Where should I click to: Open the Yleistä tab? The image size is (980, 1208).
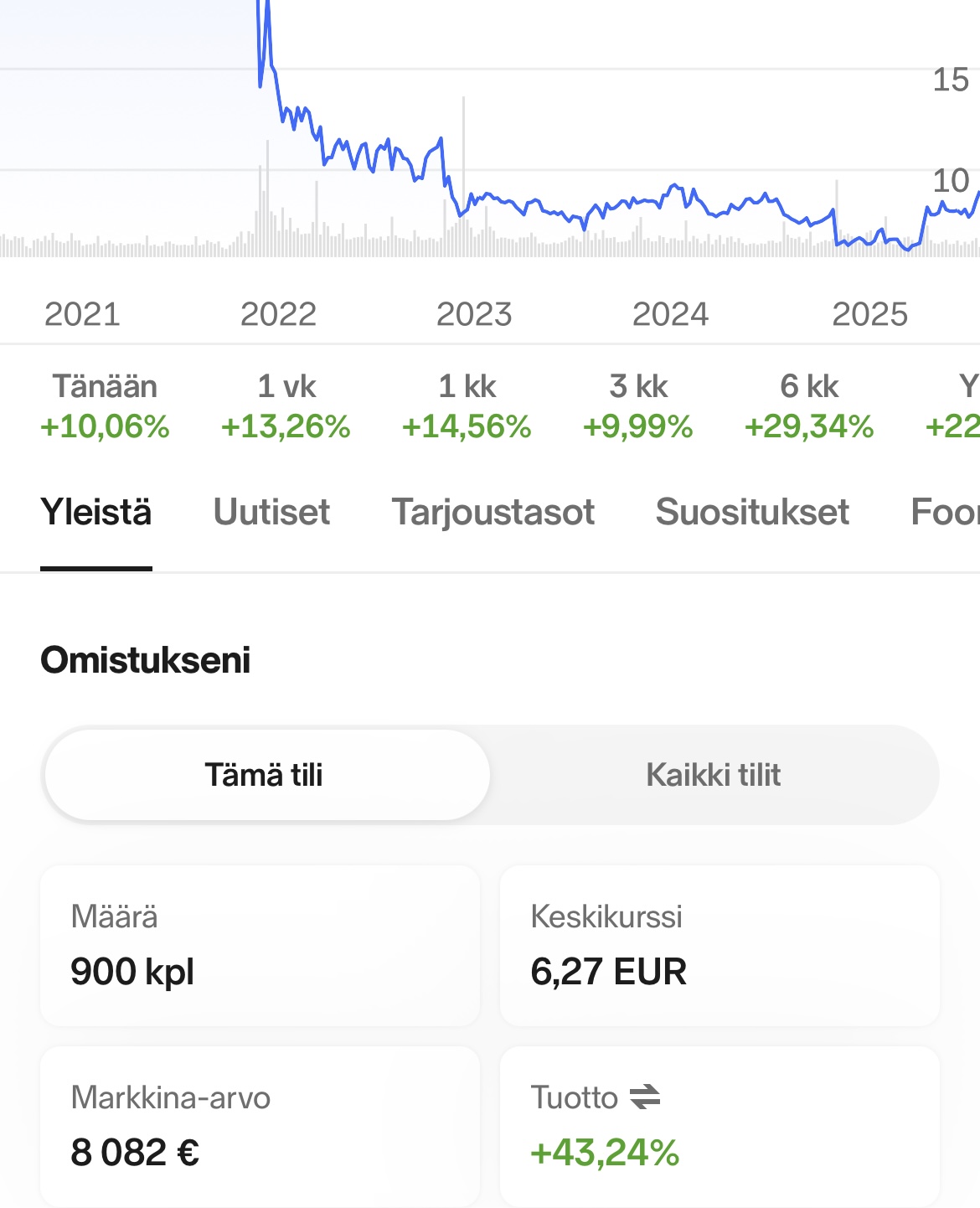point(96,513)
